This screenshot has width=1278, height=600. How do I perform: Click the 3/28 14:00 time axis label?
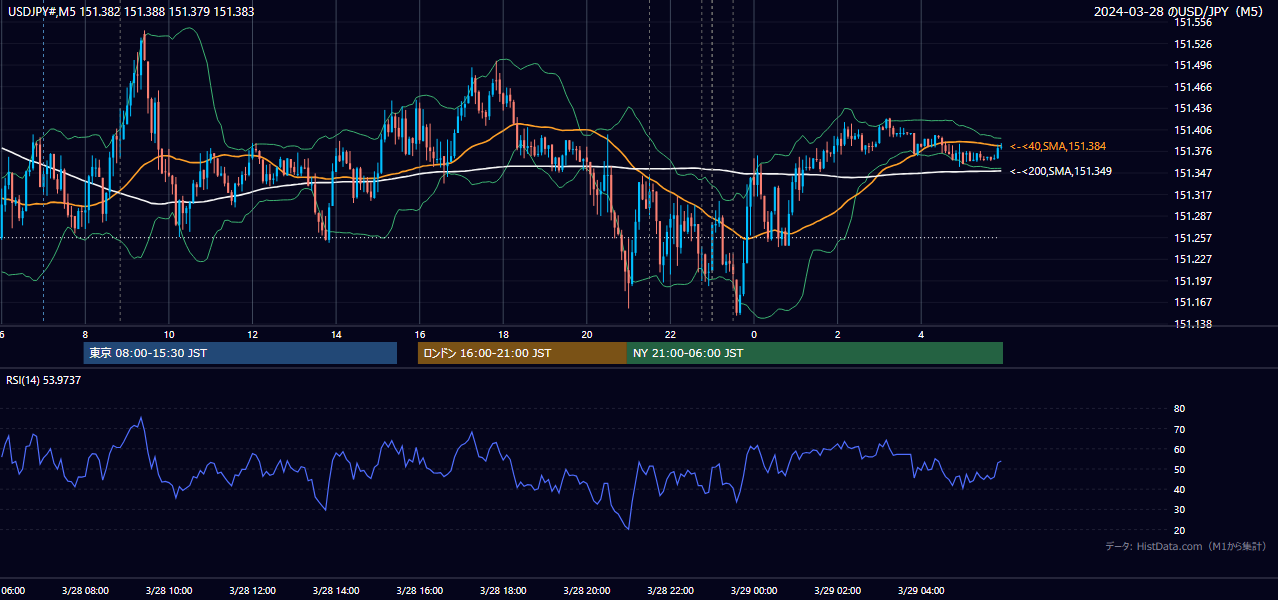click(336, 591)
